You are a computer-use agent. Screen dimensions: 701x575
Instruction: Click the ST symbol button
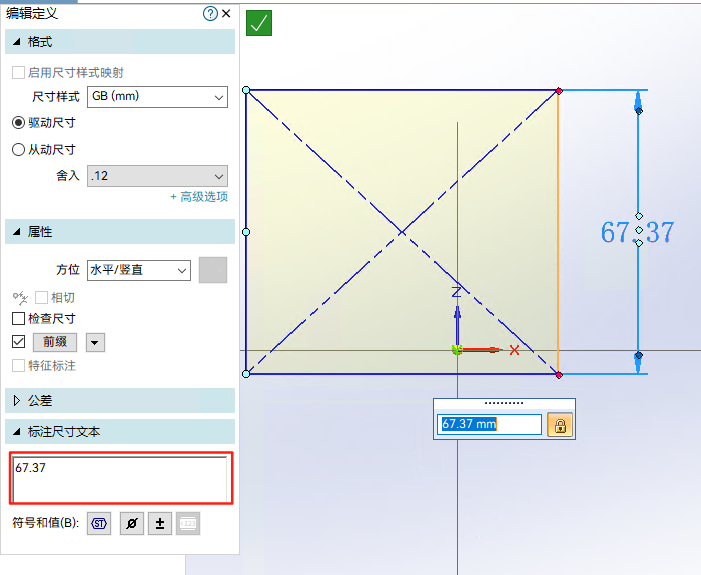(x=99, y=523)
